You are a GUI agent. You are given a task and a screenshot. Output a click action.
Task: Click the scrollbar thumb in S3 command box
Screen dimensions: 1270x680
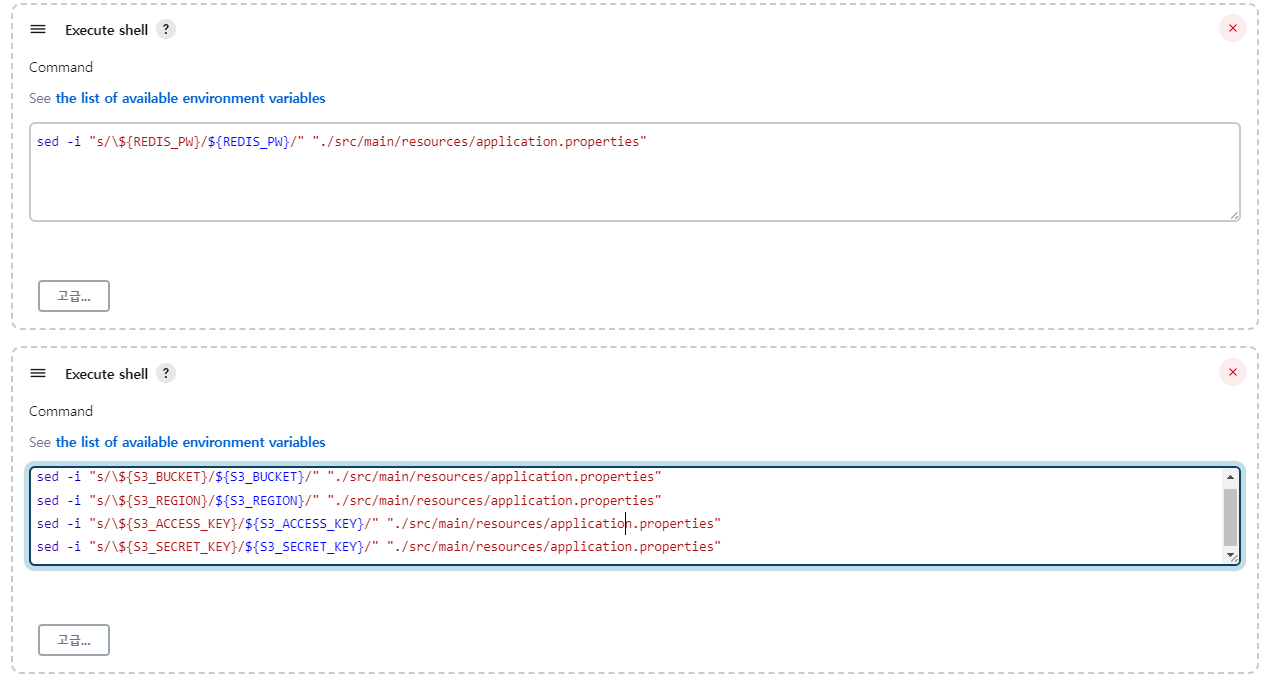pyautogui.click(x=1231, y=517)
